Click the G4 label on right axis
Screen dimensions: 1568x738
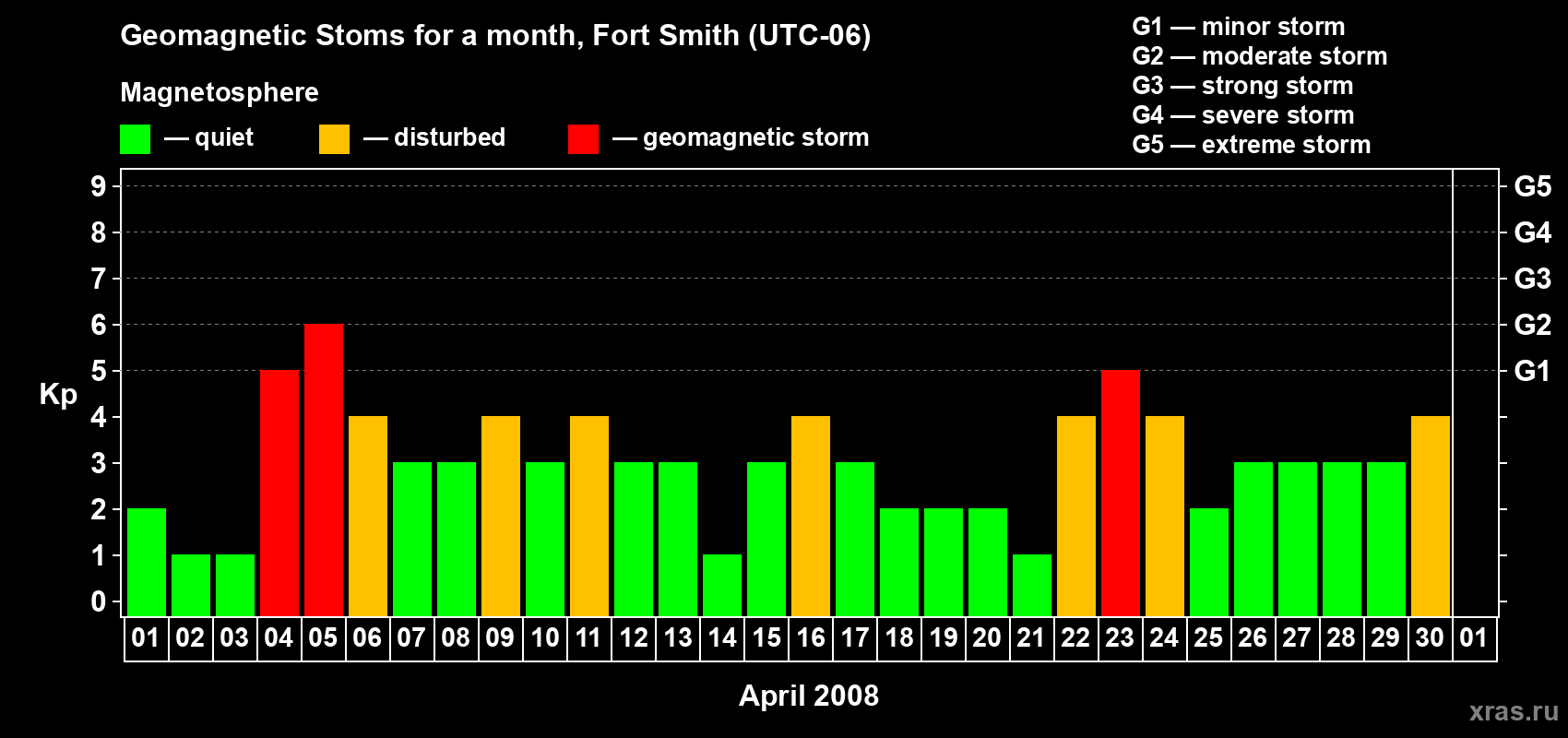[x=1533, y=232]
